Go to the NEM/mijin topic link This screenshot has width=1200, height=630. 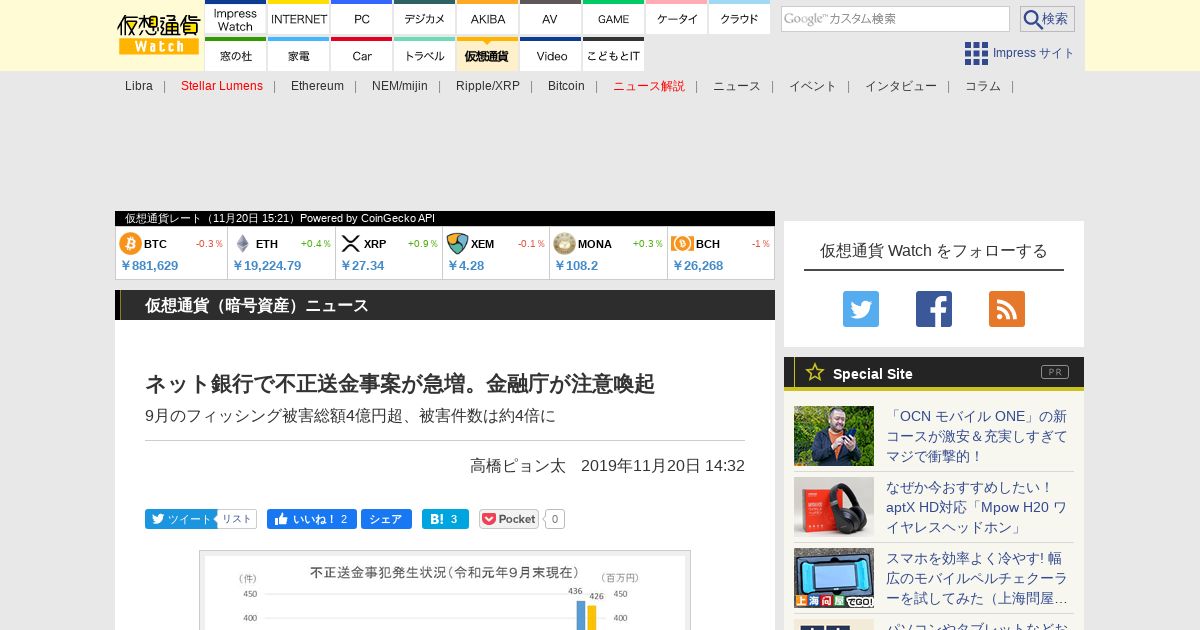[400, 86]
